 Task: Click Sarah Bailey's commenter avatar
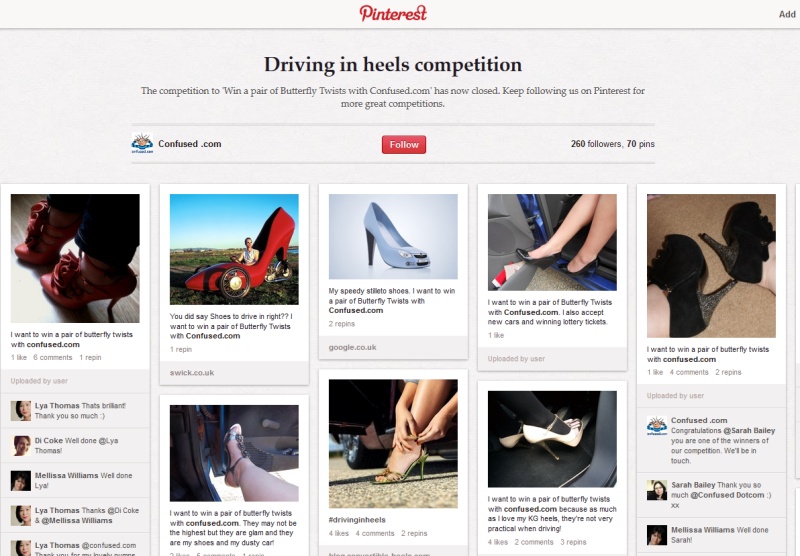point(657,490)
